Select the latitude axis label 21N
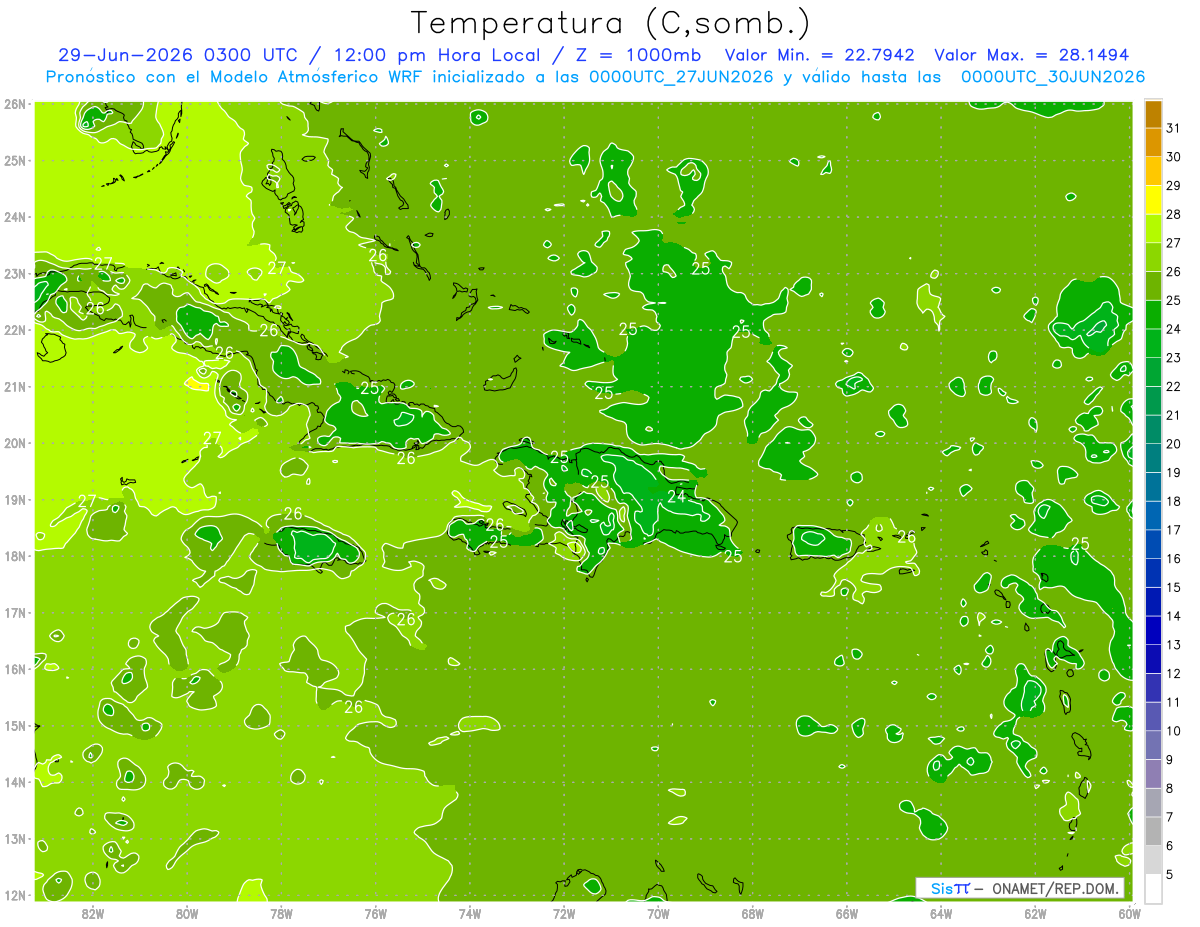This screenshot has width=1200, height=927. pos(15,387)
